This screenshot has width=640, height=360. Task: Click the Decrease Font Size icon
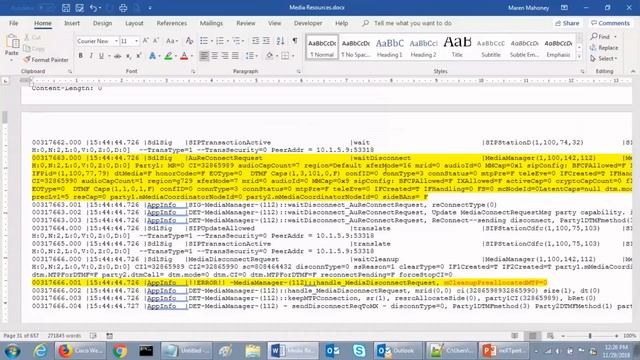(156, 40)
